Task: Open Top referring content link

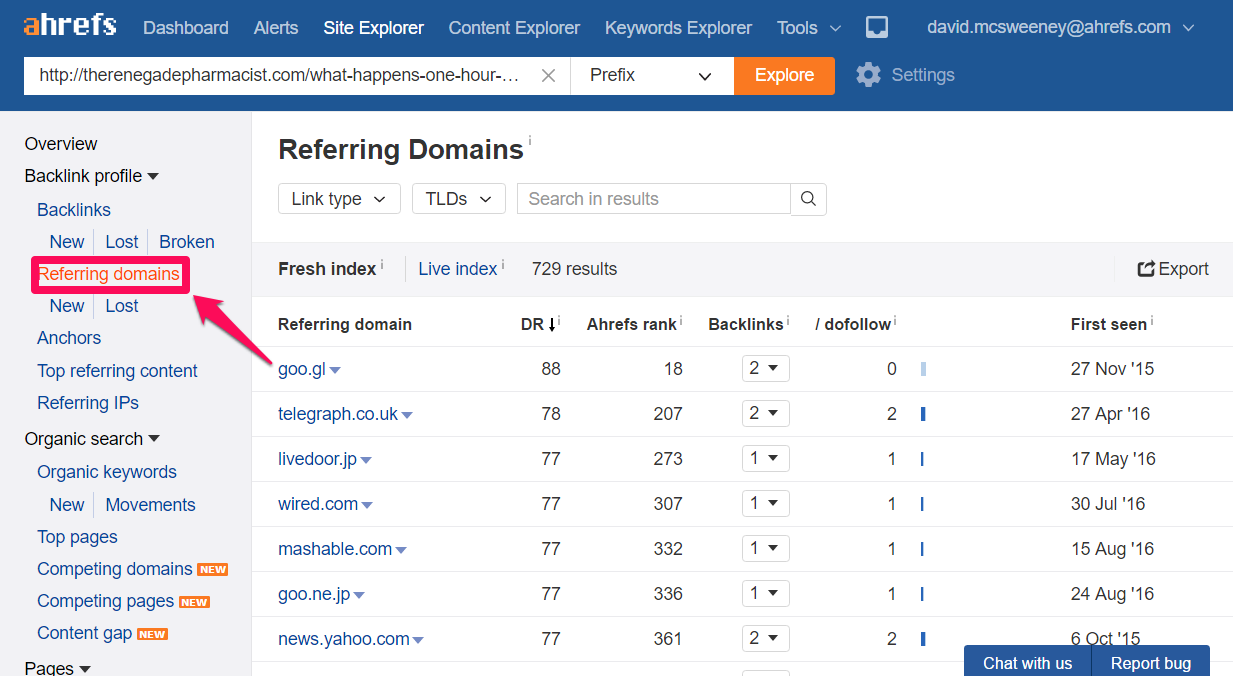Action: [x=117, y=371]
